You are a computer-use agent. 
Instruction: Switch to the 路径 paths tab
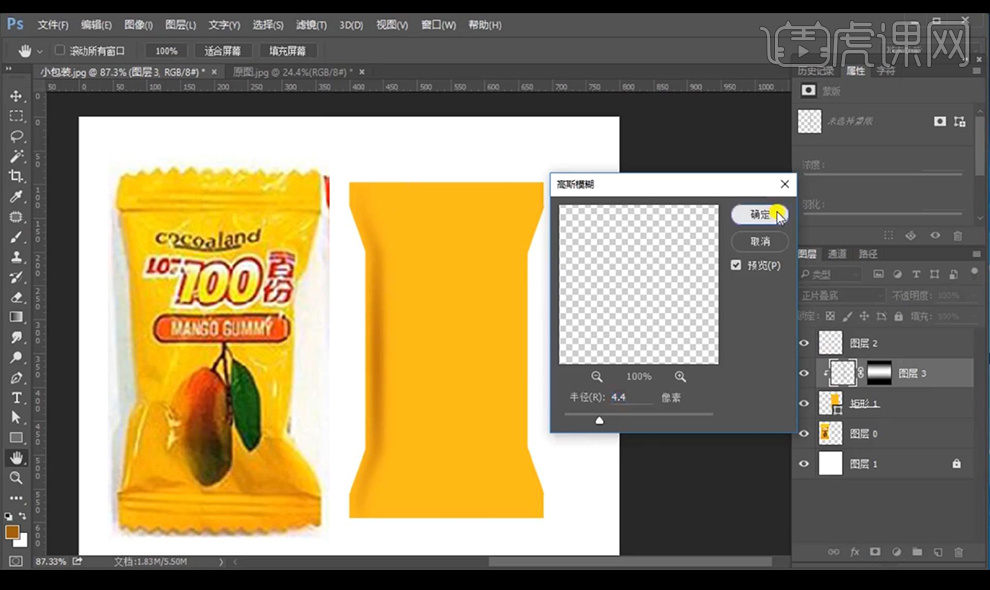click(x=868, y=254)
